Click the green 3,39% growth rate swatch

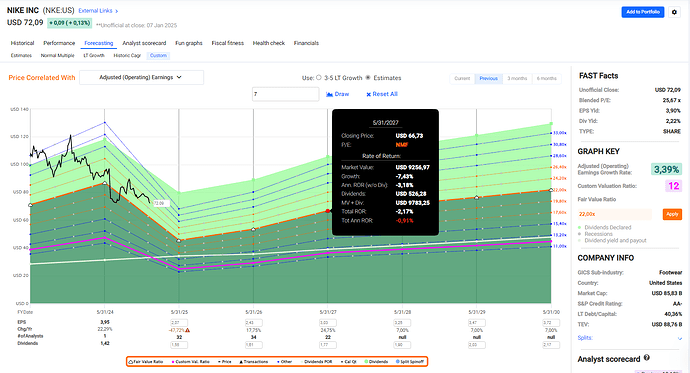pyautogui.click(x=666, y=169)
